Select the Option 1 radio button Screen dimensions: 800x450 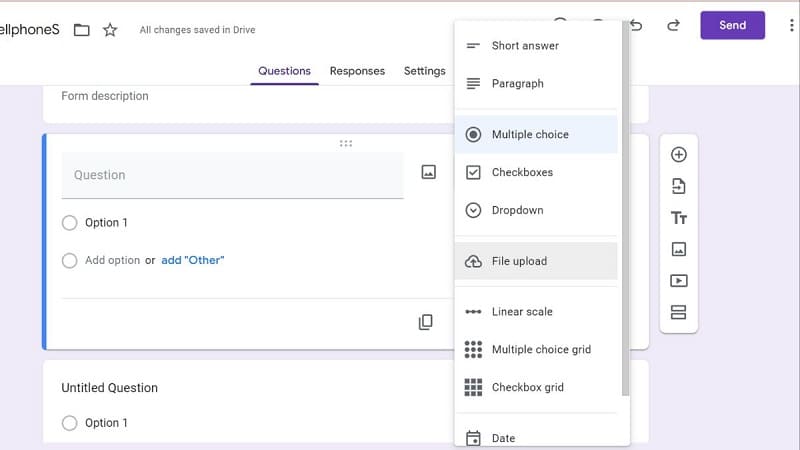coord(69,223)
